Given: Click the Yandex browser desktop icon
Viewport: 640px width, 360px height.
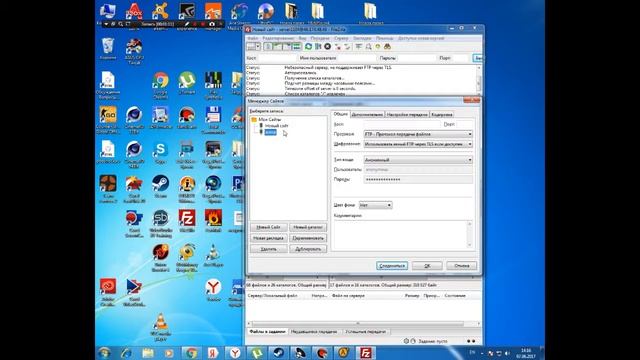Looking at the screenshot, I should pyautogui.click(x=213, y=291).
